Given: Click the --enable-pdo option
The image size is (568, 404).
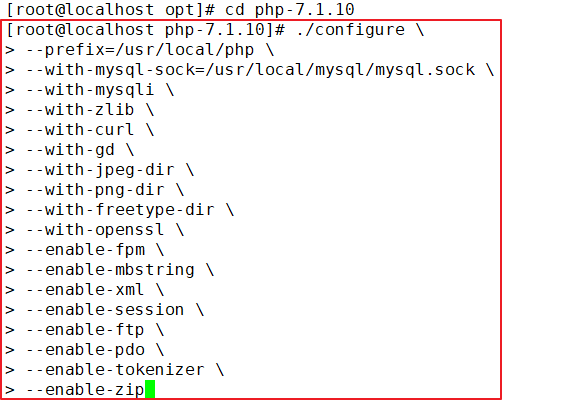Looking at the screenshot, I should tap(85, 350).
